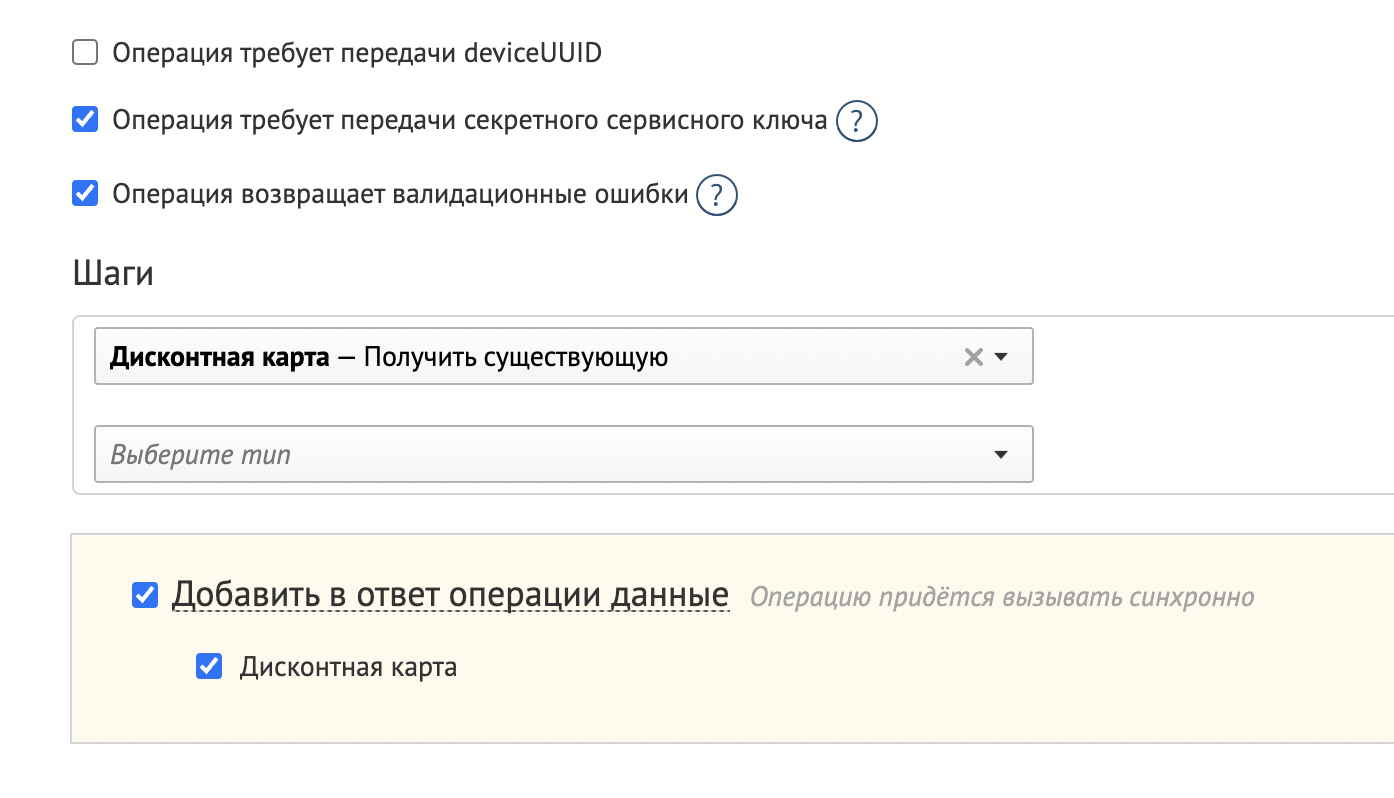Click the Добавить в ответ операции данные label
1394x798 pixels.
(450, 595)
